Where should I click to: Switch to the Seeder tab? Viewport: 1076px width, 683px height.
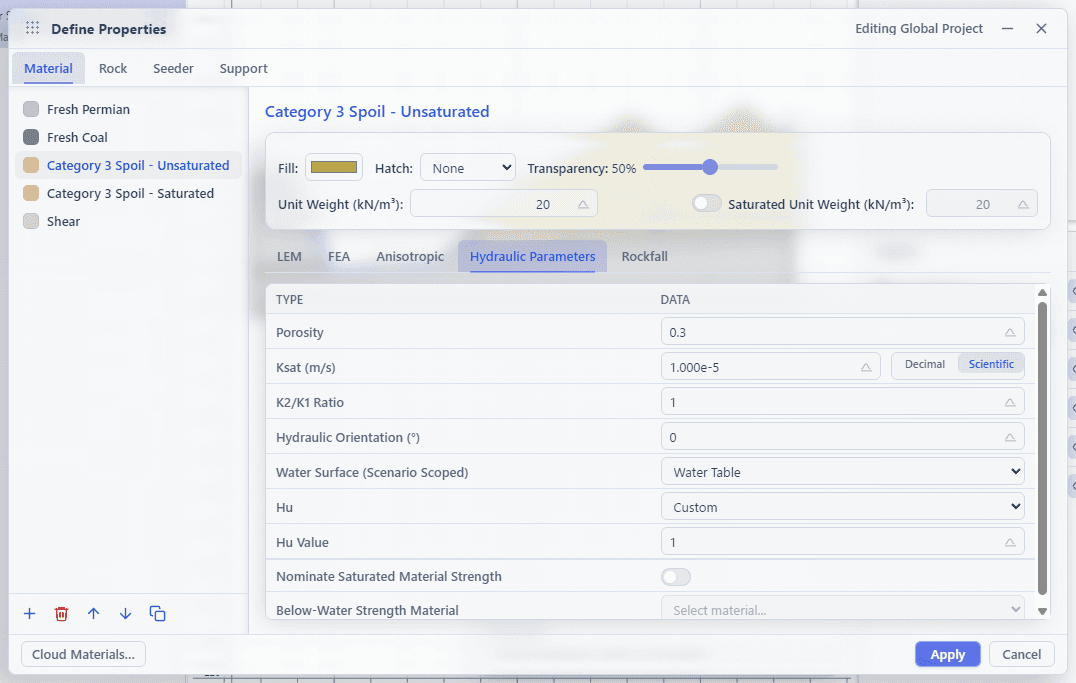click(x=173, y=69)
